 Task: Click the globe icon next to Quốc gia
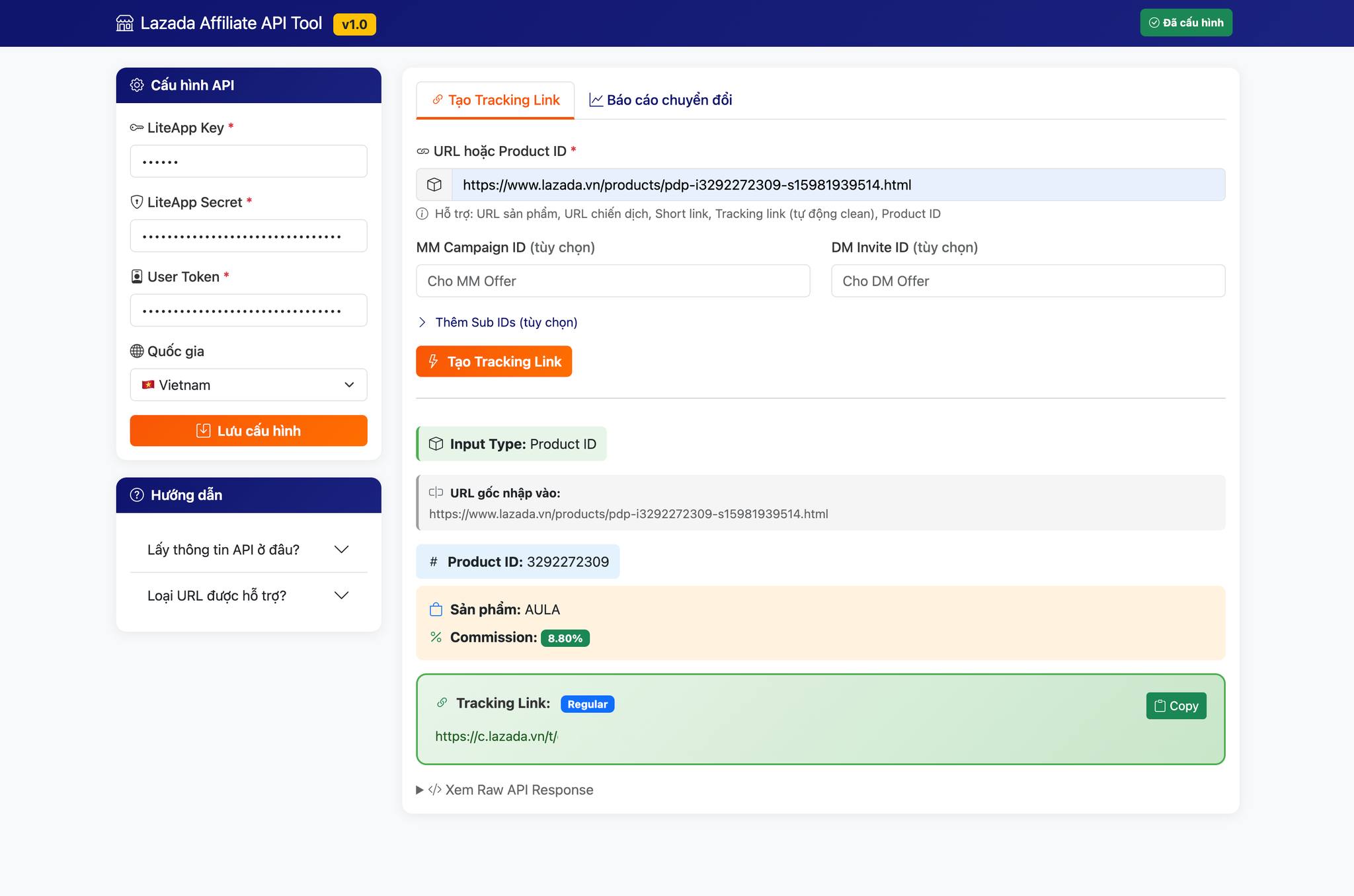pyautogui.click(x=137, y=352)
